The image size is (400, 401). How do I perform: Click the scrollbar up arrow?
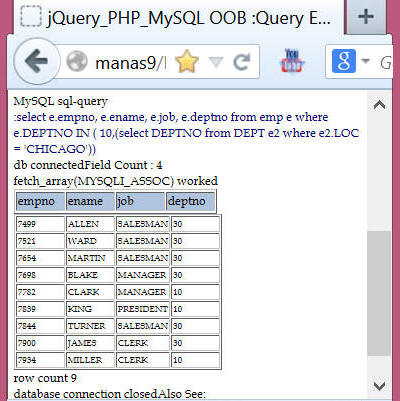pos(379,105)
